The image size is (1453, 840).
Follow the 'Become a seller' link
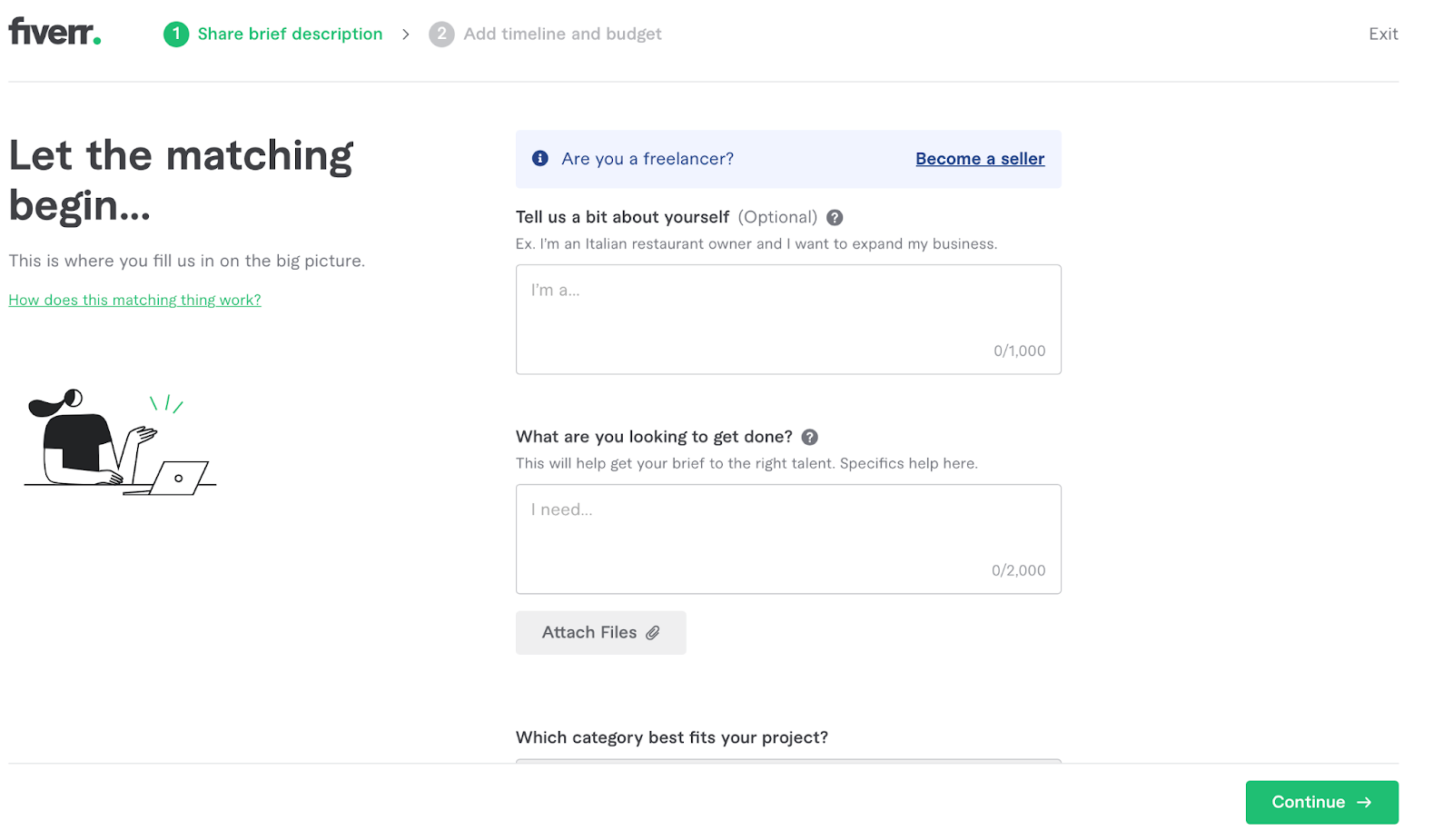(x=980, y=159)
